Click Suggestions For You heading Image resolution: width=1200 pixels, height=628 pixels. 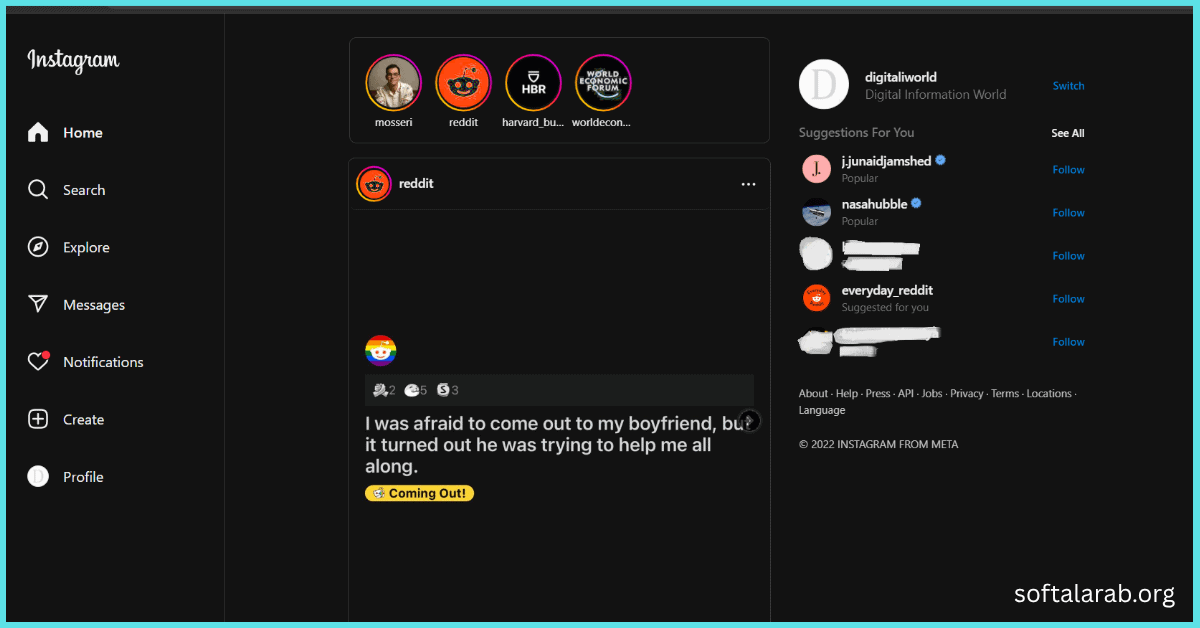[856, 132]
